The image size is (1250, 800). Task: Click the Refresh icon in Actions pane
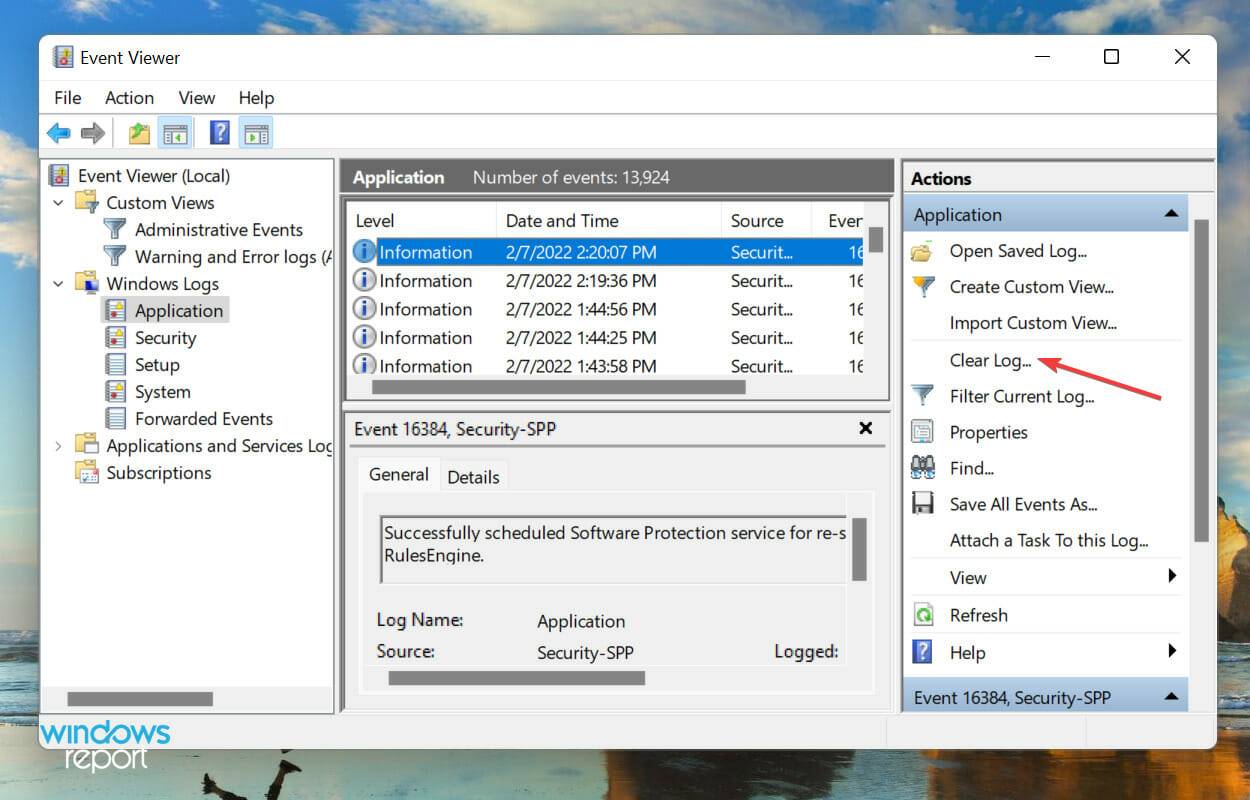pos(923,615)
